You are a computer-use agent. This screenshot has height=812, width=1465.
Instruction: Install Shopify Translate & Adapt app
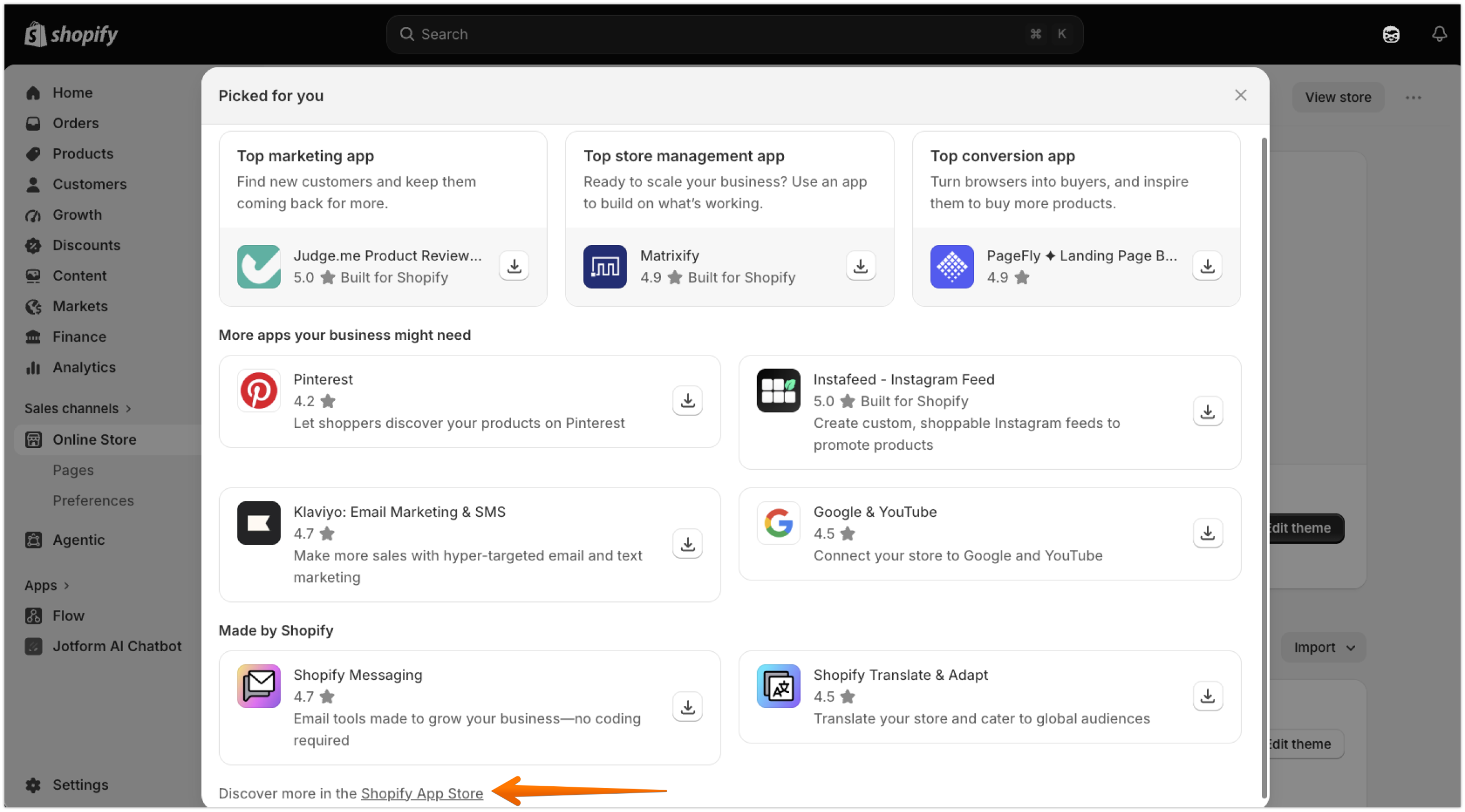point(1207,696)
